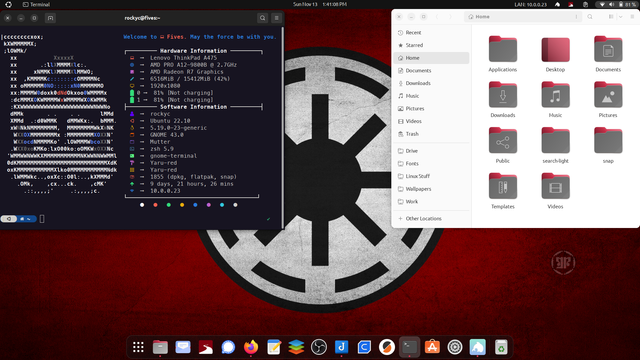Click the red tray icon in top bar

[571, 4]
